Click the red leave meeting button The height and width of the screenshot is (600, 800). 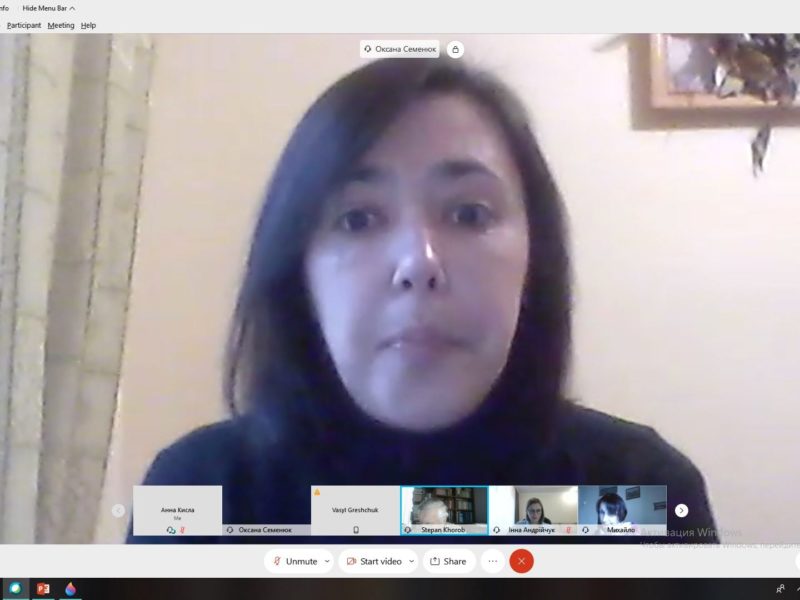[x=521, y=561]
